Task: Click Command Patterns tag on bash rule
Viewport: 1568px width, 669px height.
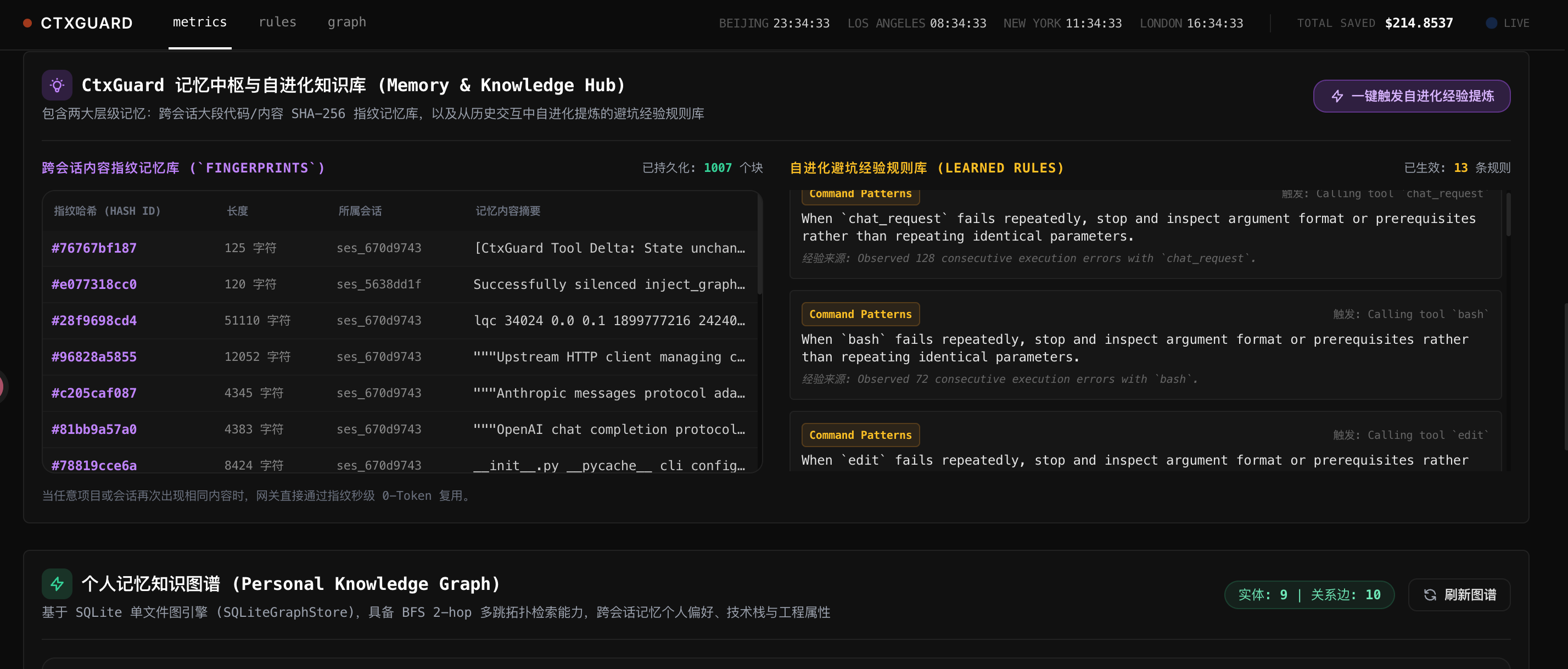Action: [861, 314]
